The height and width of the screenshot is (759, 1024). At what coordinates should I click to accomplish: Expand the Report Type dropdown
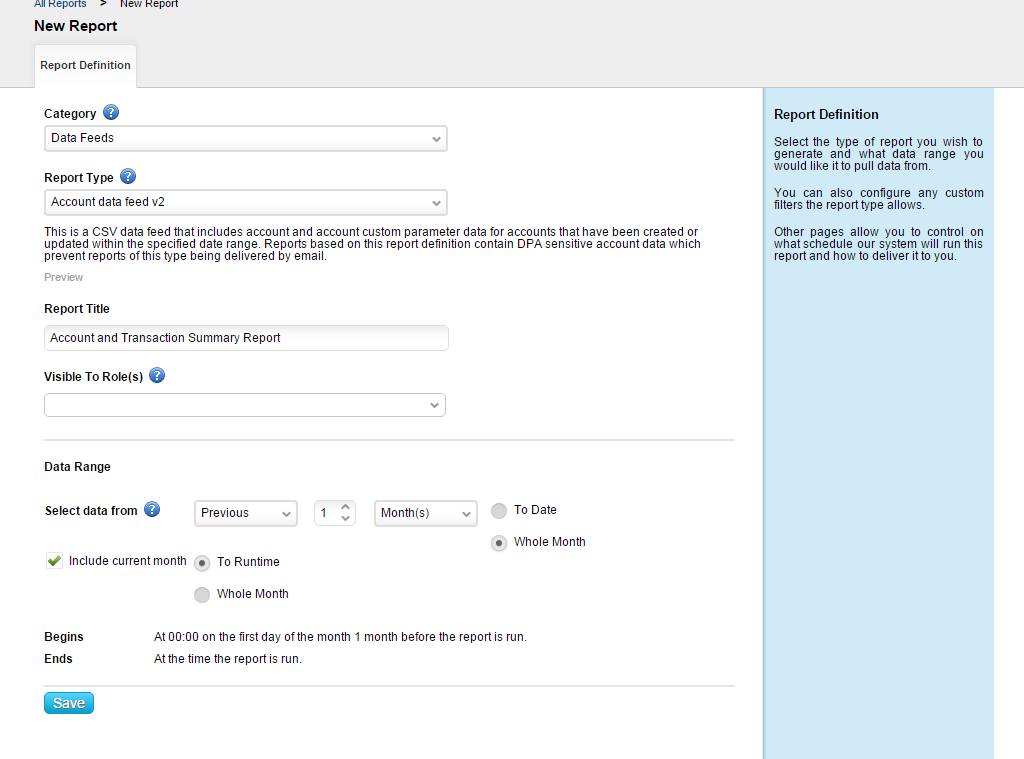point(245,202)
